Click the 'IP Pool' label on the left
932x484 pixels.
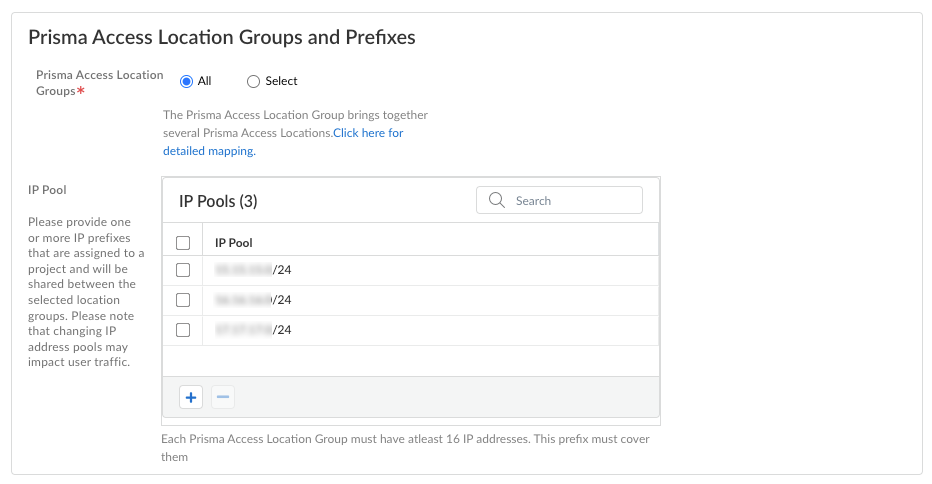click(47, 189)
